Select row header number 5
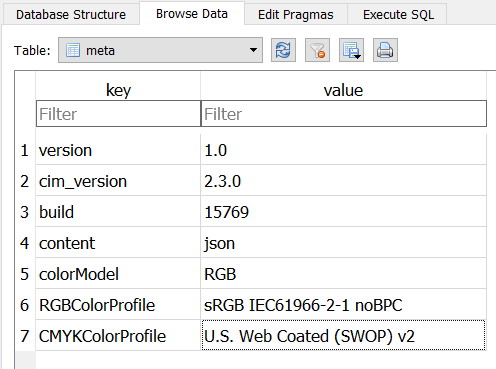This screenshot has width=496, height=369. 25,273
